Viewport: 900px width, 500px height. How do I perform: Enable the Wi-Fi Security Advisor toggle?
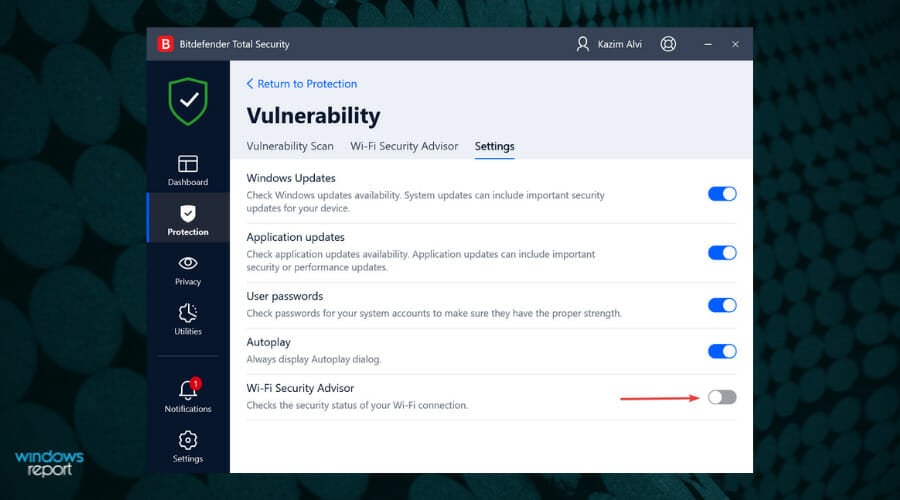722,397
